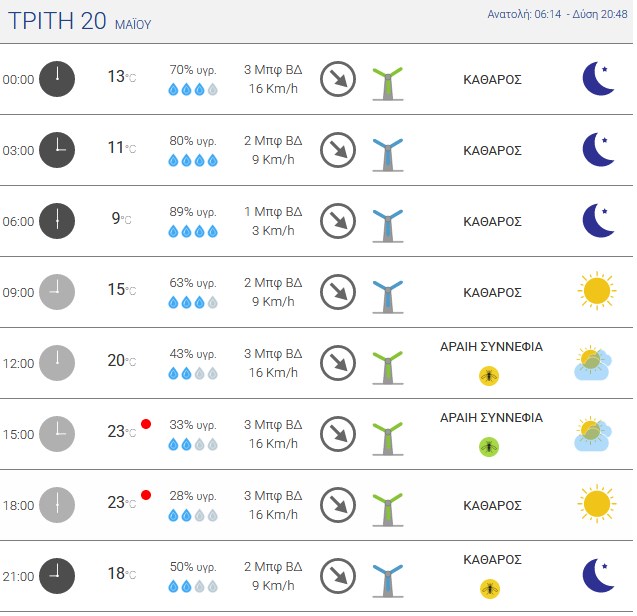Click the yellow insect icon at 21:00

click(490, 589)
